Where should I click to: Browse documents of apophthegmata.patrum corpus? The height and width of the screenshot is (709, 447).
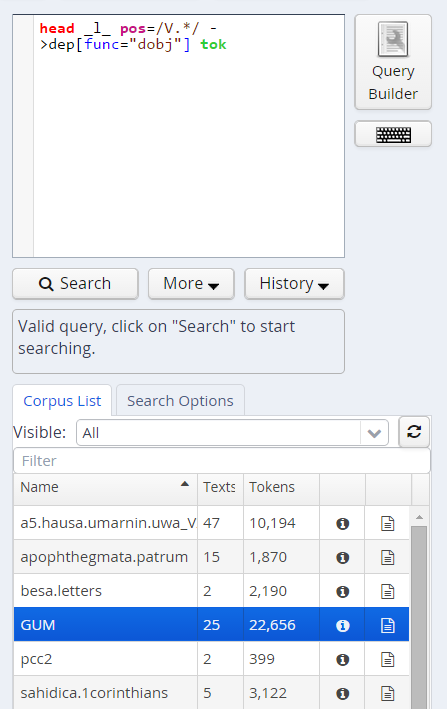click(387, 558)
